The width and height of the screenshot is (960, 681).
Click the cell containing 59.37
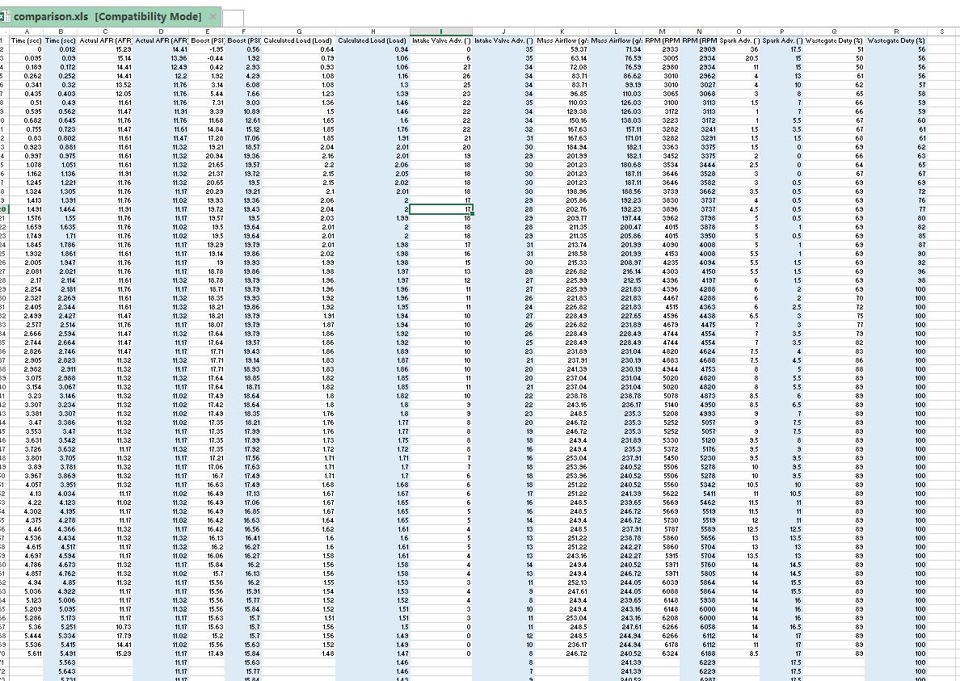point(562,50)
